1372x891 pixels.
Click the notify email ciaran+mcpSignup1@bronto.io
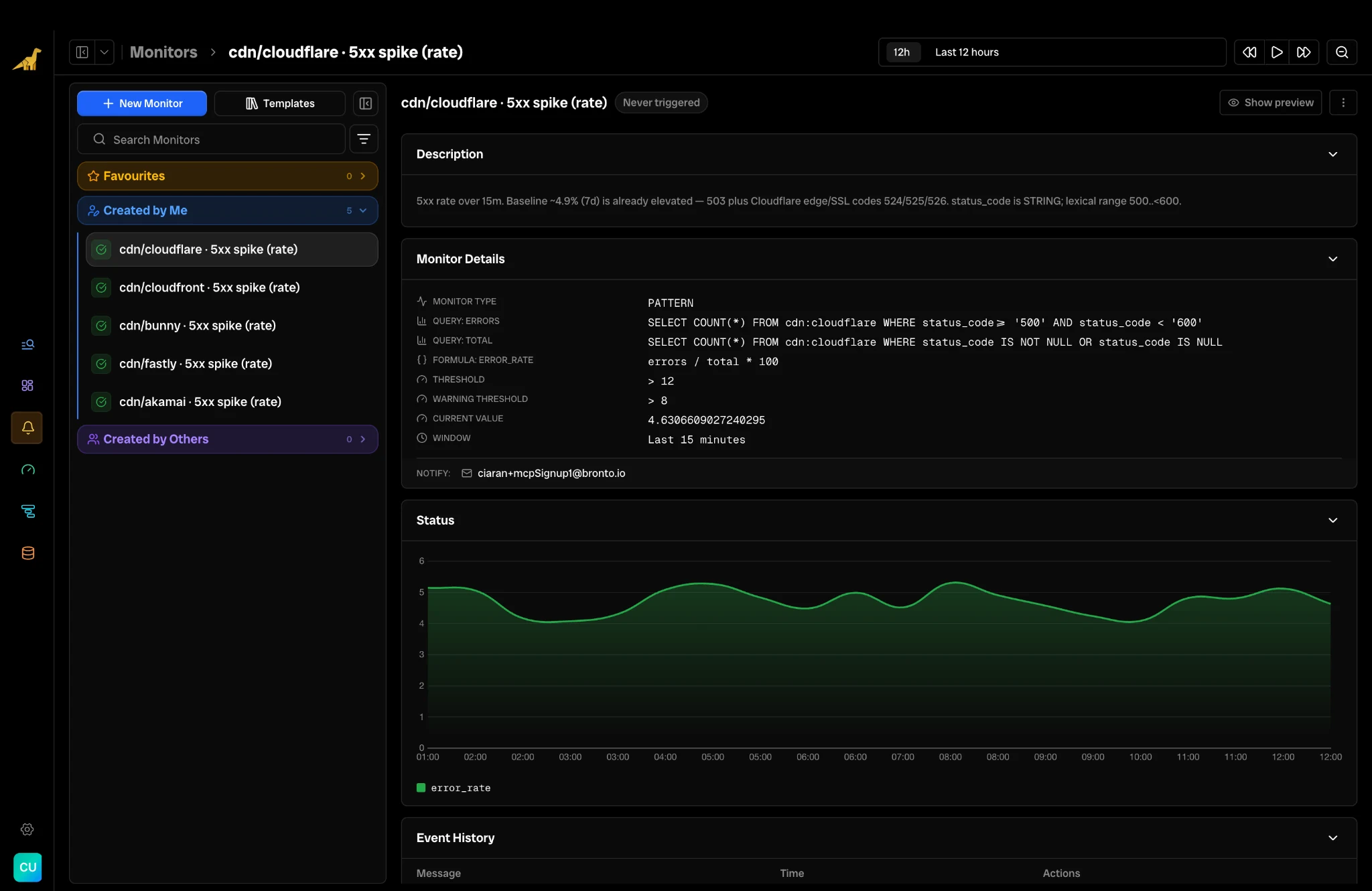pyautogui.click(x=551, y=473)
